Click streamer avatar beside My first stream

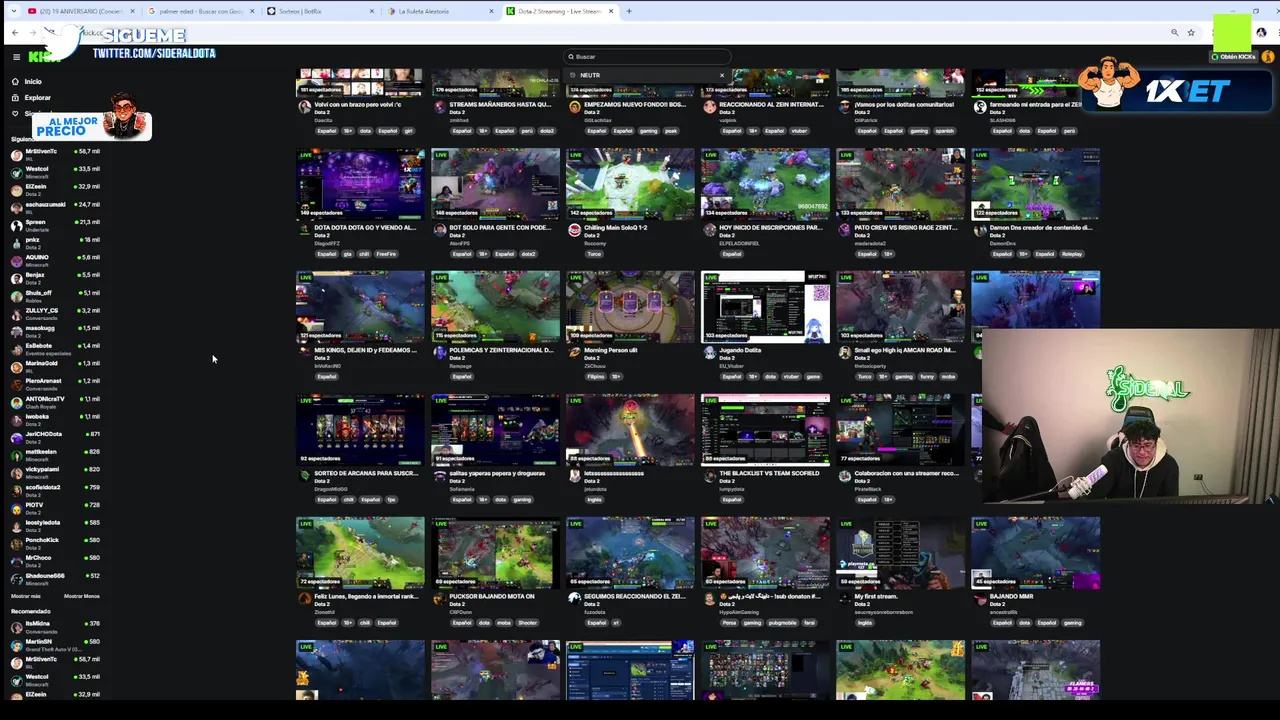pyautogui.click(x=844, y=599)
